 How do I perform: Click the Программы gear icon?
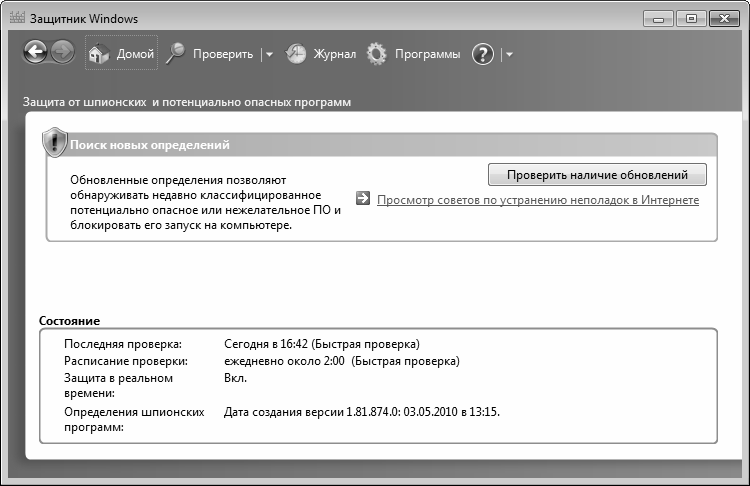[x=377, y=54]
